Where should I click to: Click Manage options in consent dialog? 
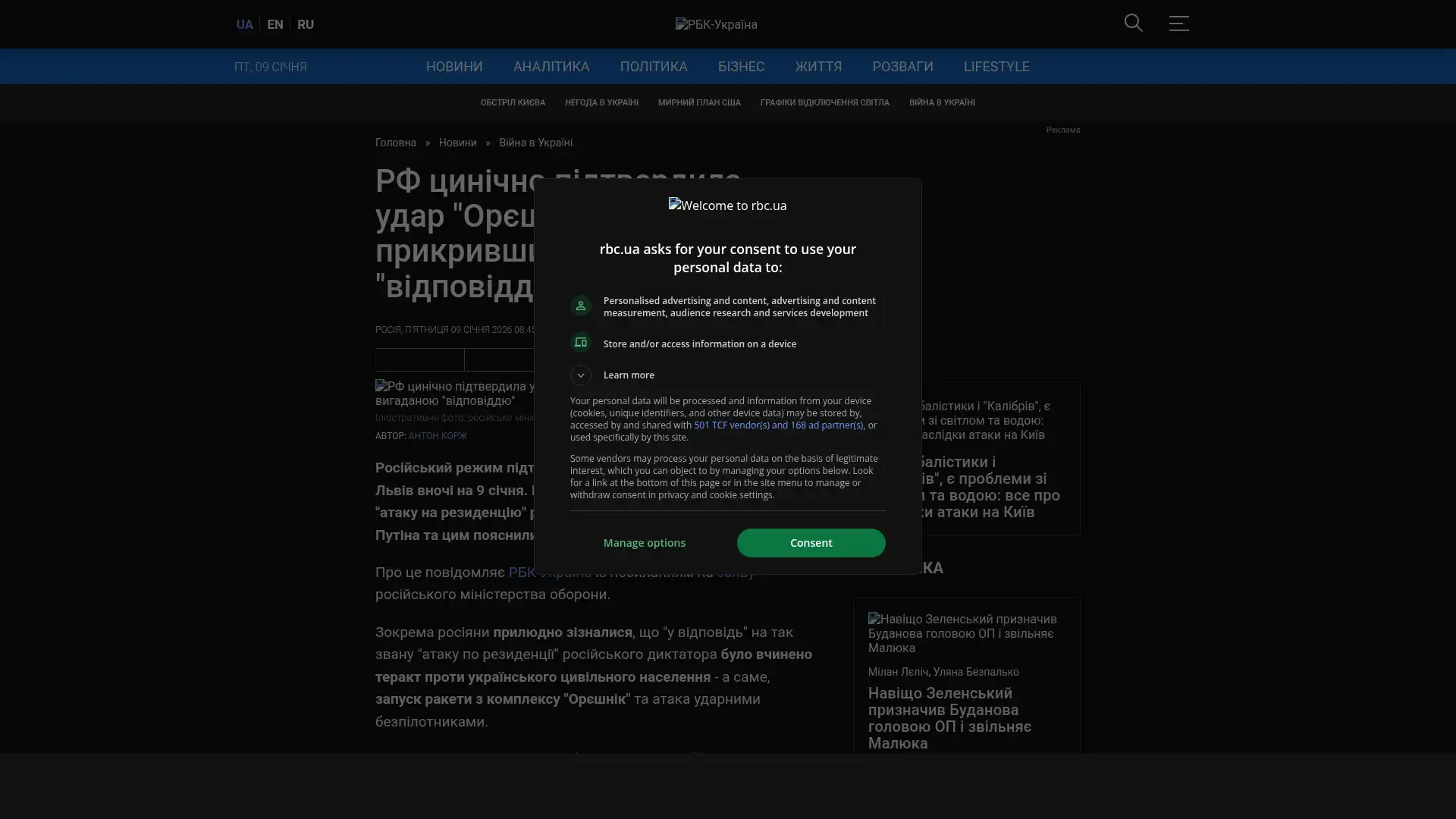pos(644,543)
